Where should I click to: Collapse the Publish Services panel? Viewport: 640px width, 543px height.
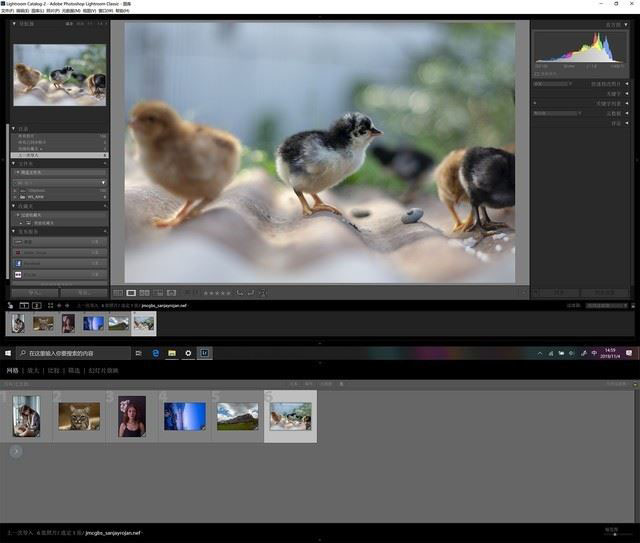click(x=14, y=231)
